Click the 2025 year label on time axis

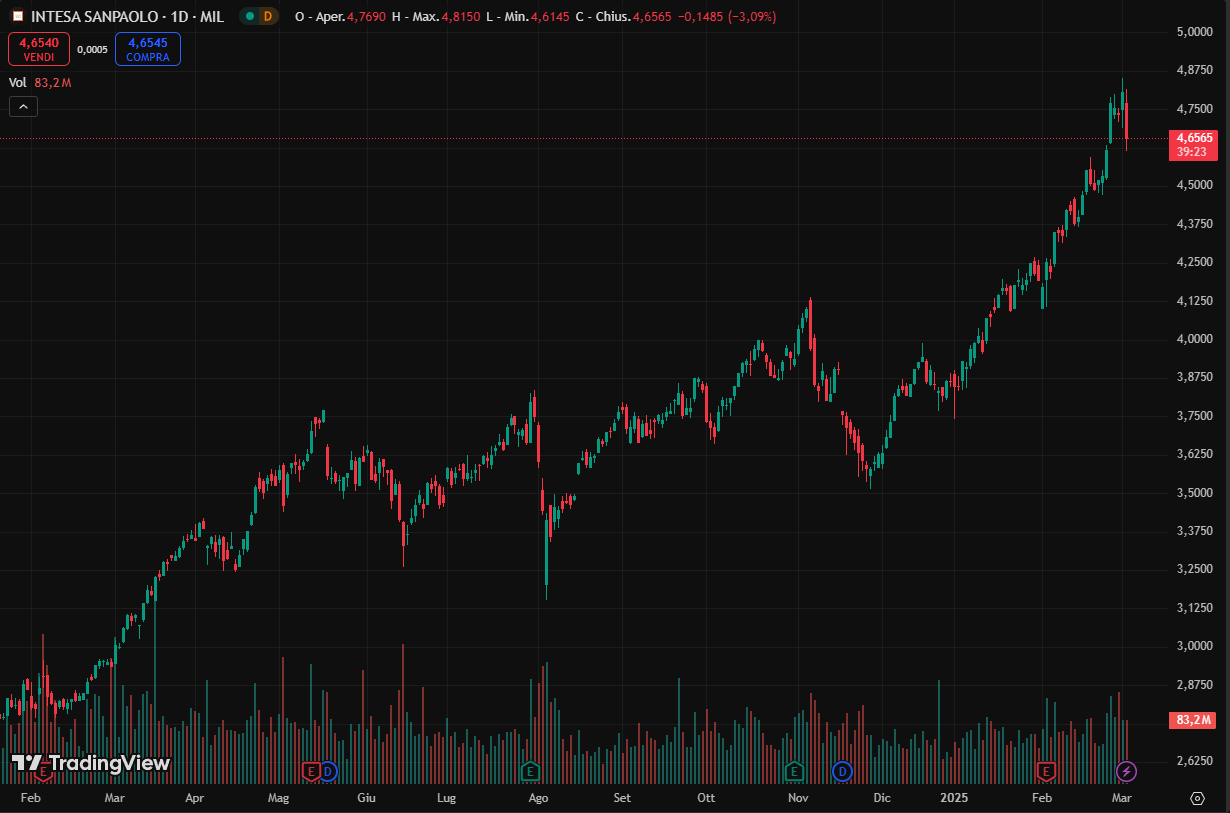(954, 798)
